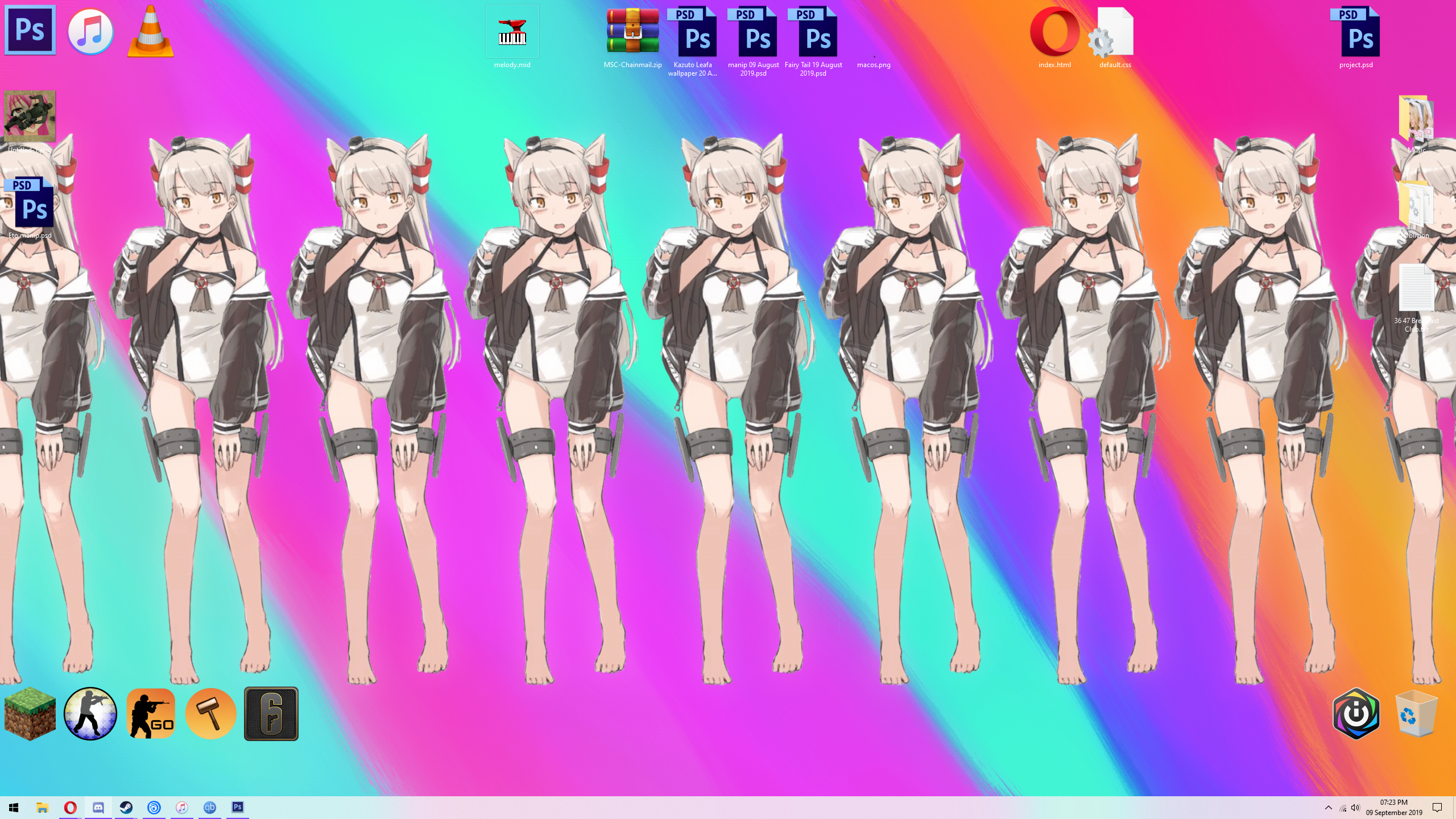The width and height of the screenshot is (1456, 819).
Task: Expand hidden system tray icons chevron
Action: pos(1329,808)
